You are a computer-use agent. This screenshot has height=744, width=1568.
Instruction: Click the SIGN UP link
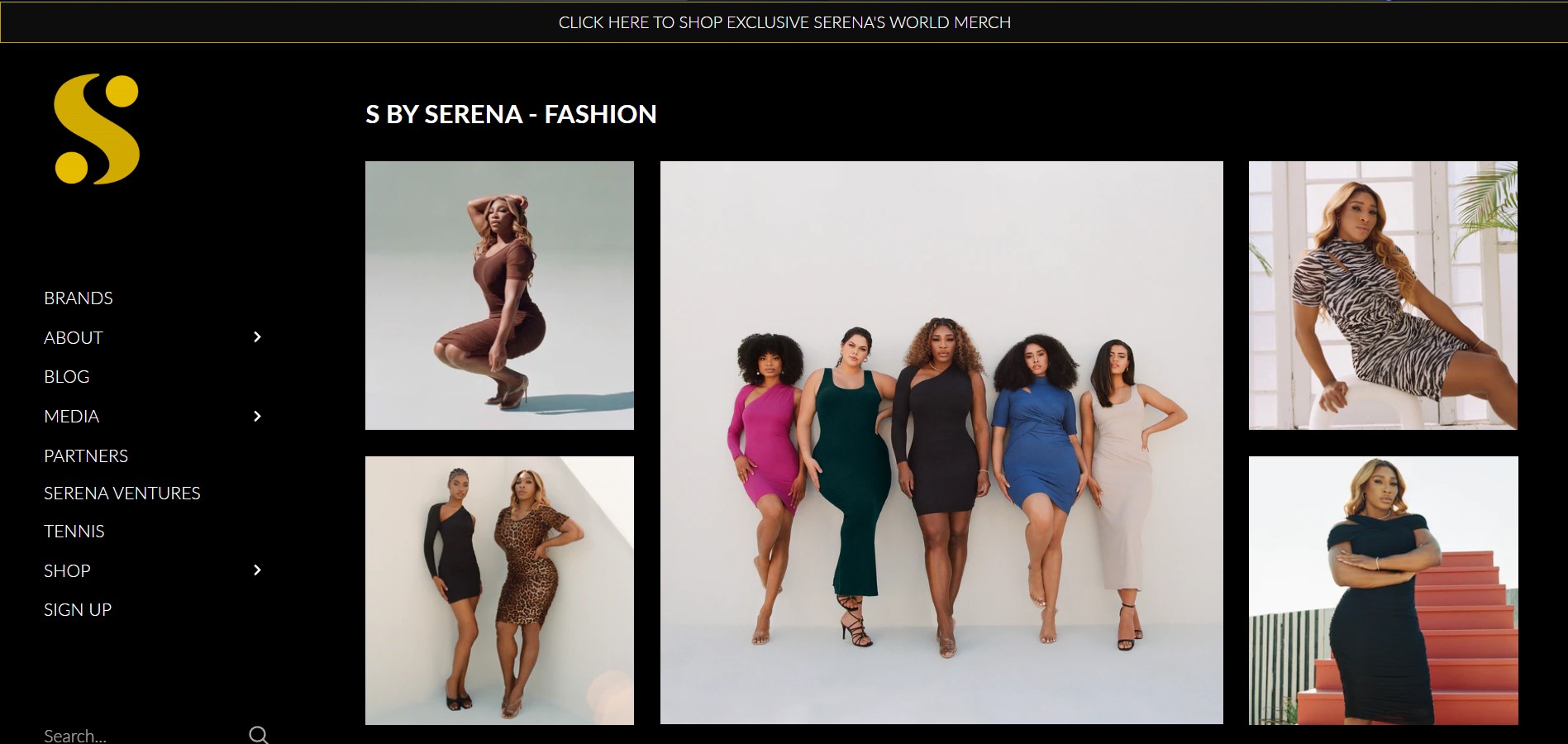[78, 610]
